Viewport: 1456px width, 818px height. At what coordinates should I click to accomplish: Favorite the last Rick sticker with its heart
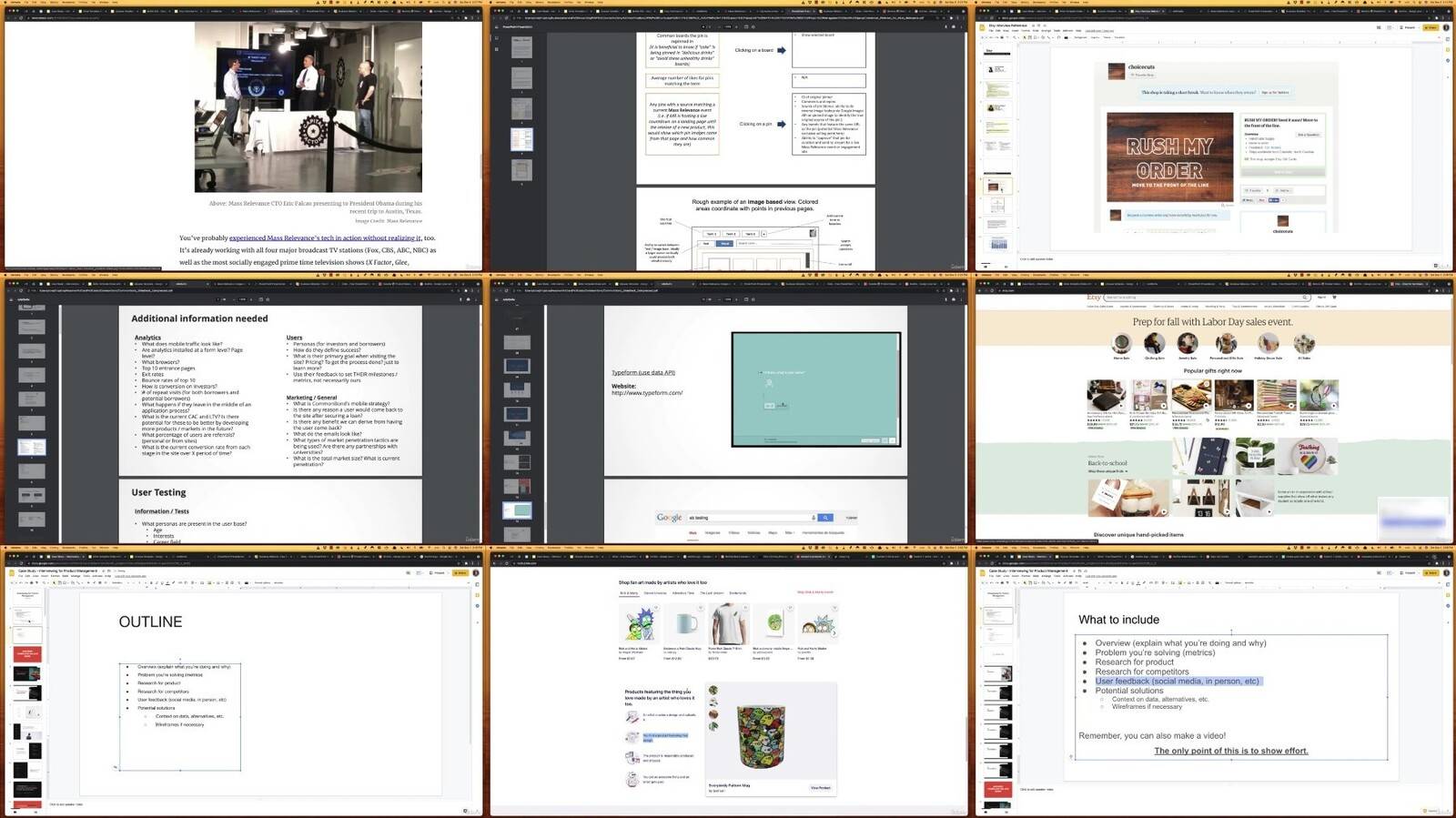click(x=834, y=607)
